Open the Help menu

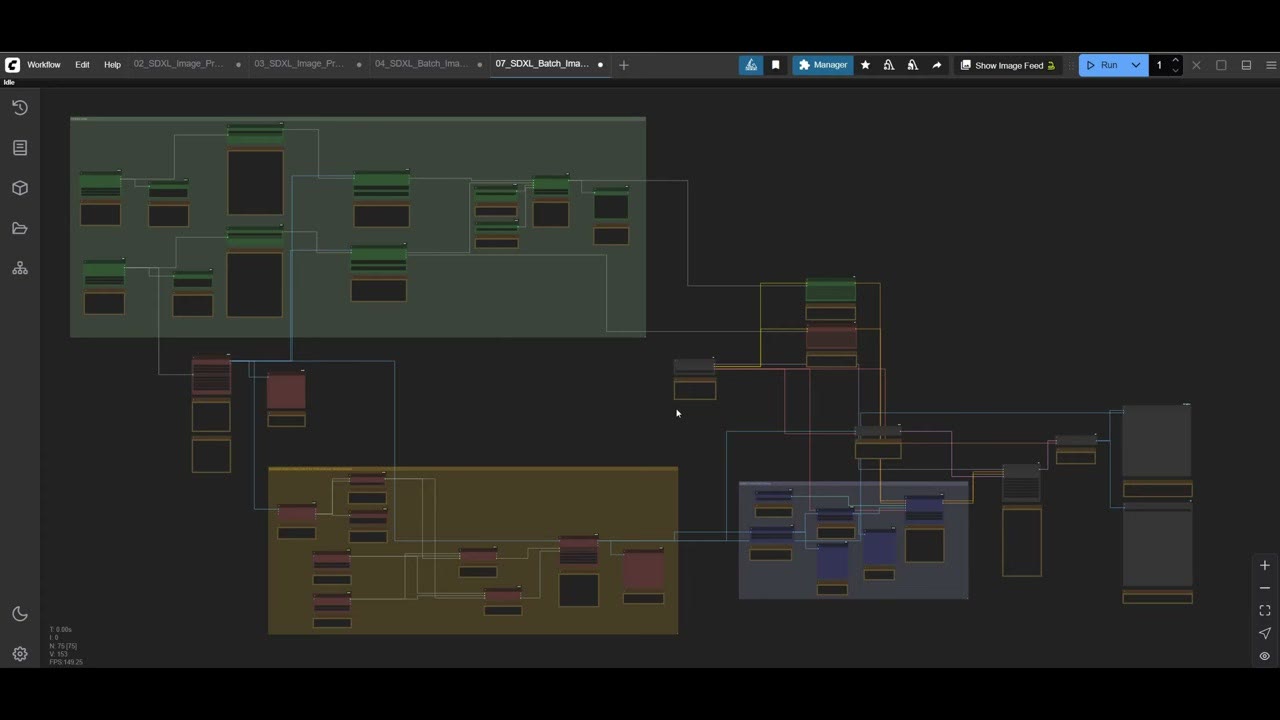pos(112,65)
